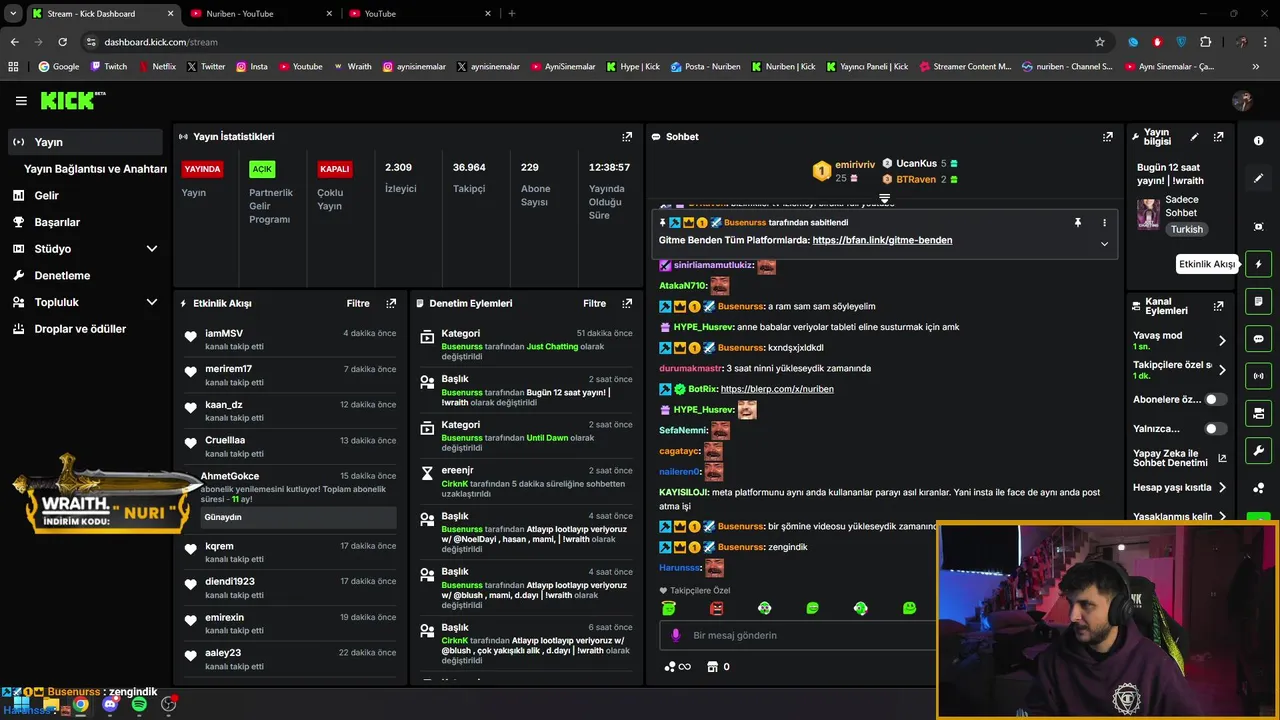The image size is (1280, 720).
Task: Open the profile avatar top right
Action: click(x=1242, y=101)
